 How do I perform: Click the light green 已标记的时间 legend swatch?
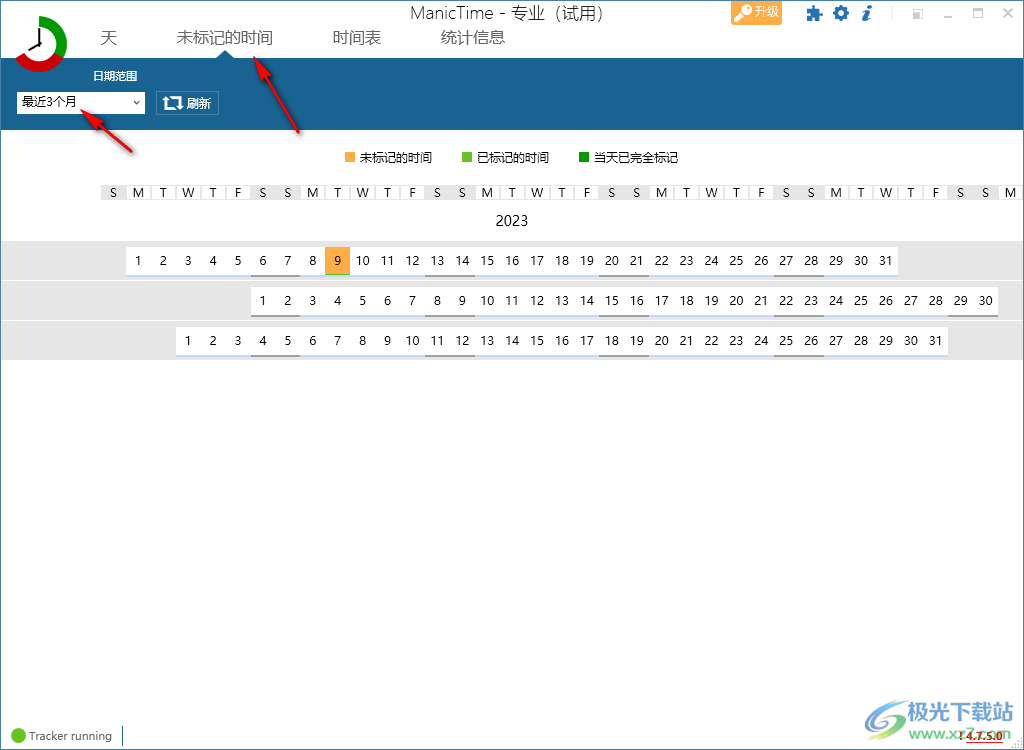tap(466, 157)
